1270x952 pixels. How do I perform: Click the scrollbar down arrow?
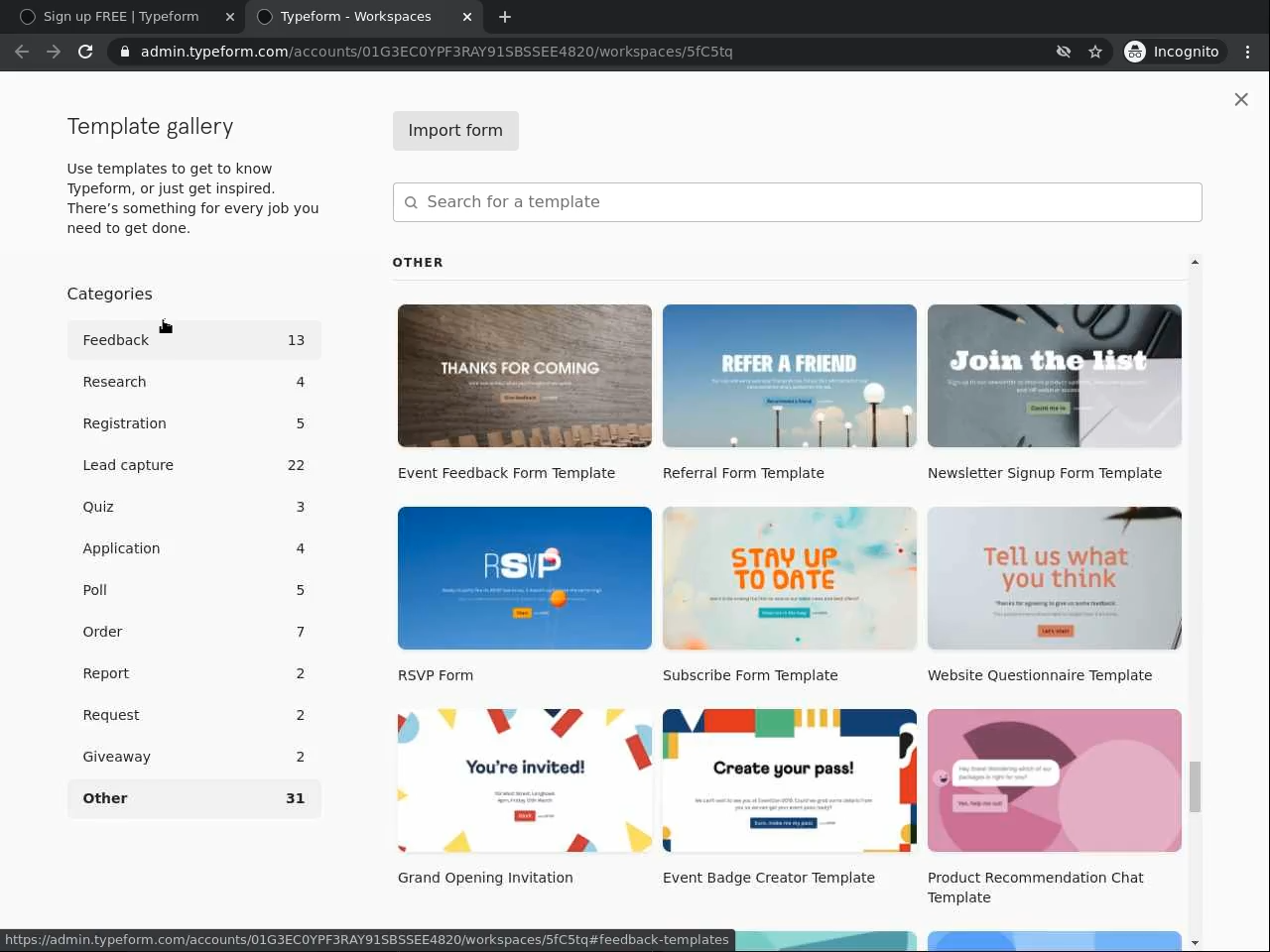[x=1195, y=943]
